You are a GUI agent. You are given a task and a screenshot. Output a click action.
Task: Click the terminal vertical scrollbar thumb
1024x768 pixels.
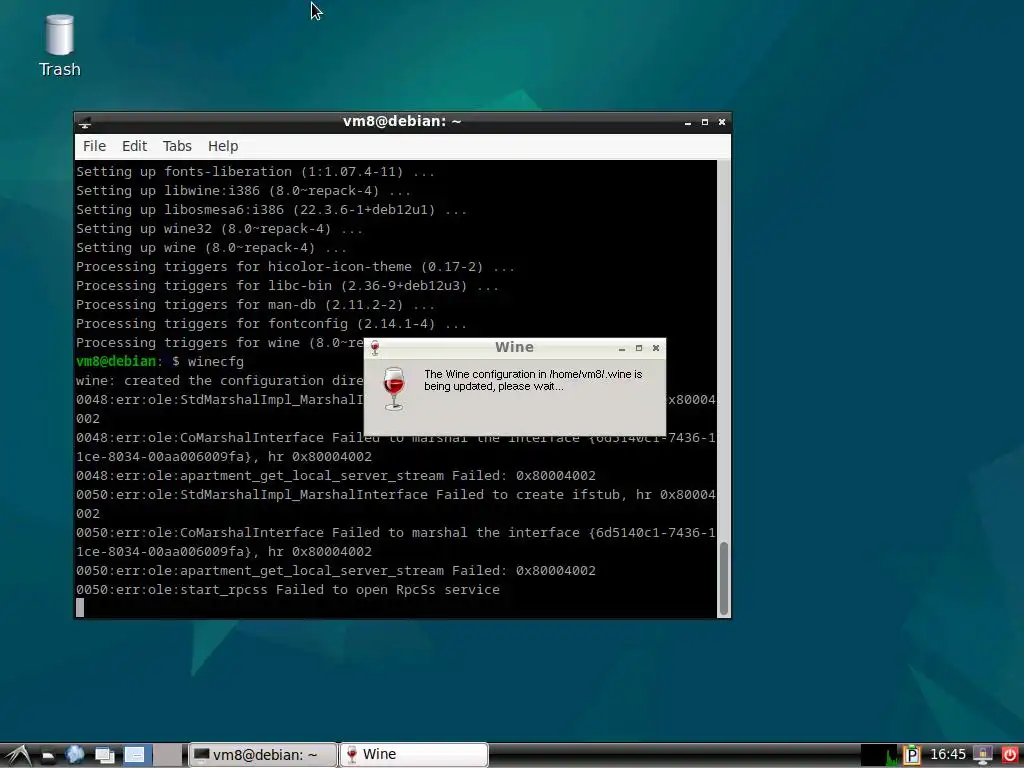[x=723, y=578]
